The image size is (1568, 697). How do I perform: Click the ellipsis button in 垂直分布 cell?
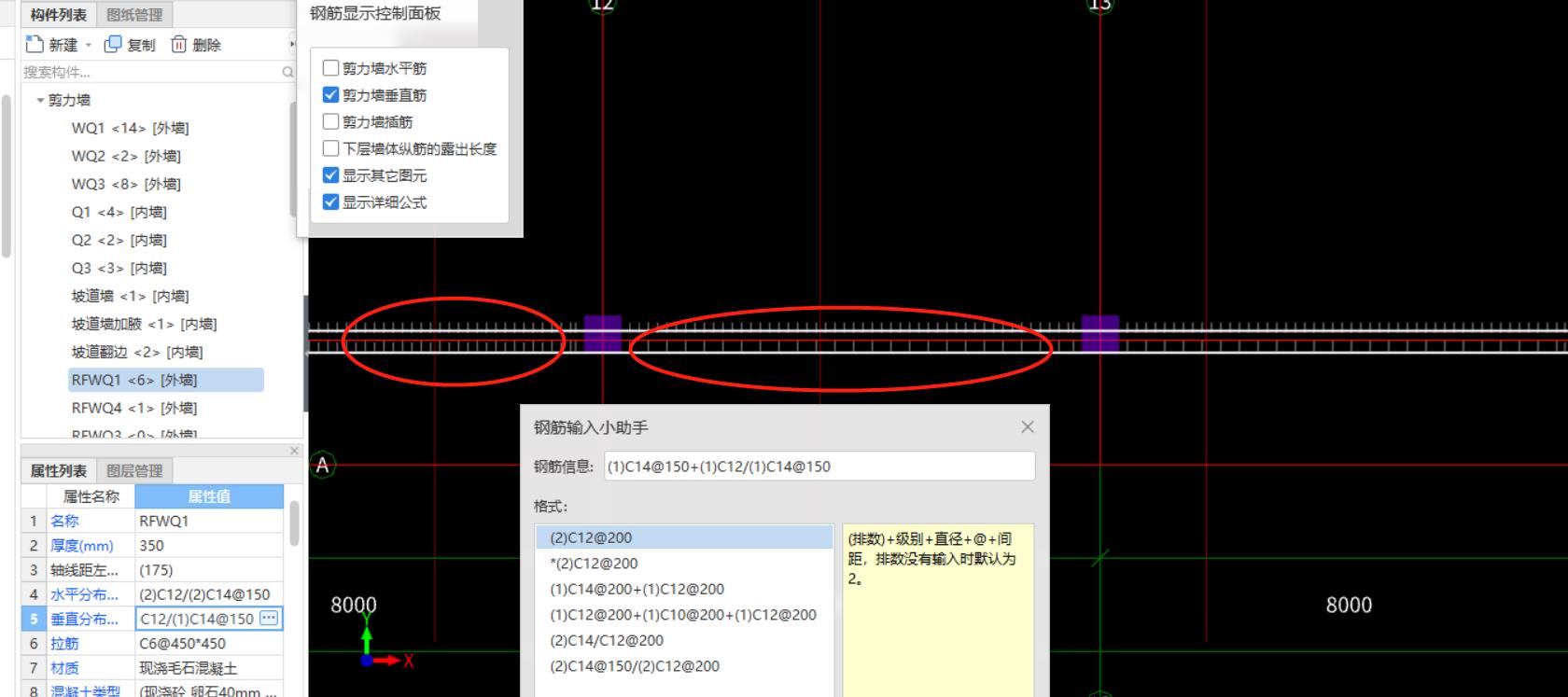click(269, 618)
